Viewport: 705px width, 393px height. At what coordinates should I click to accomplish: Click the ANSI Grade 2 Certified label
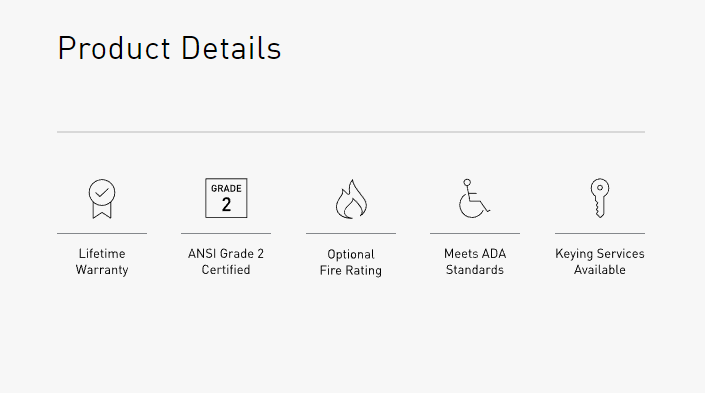226,262
